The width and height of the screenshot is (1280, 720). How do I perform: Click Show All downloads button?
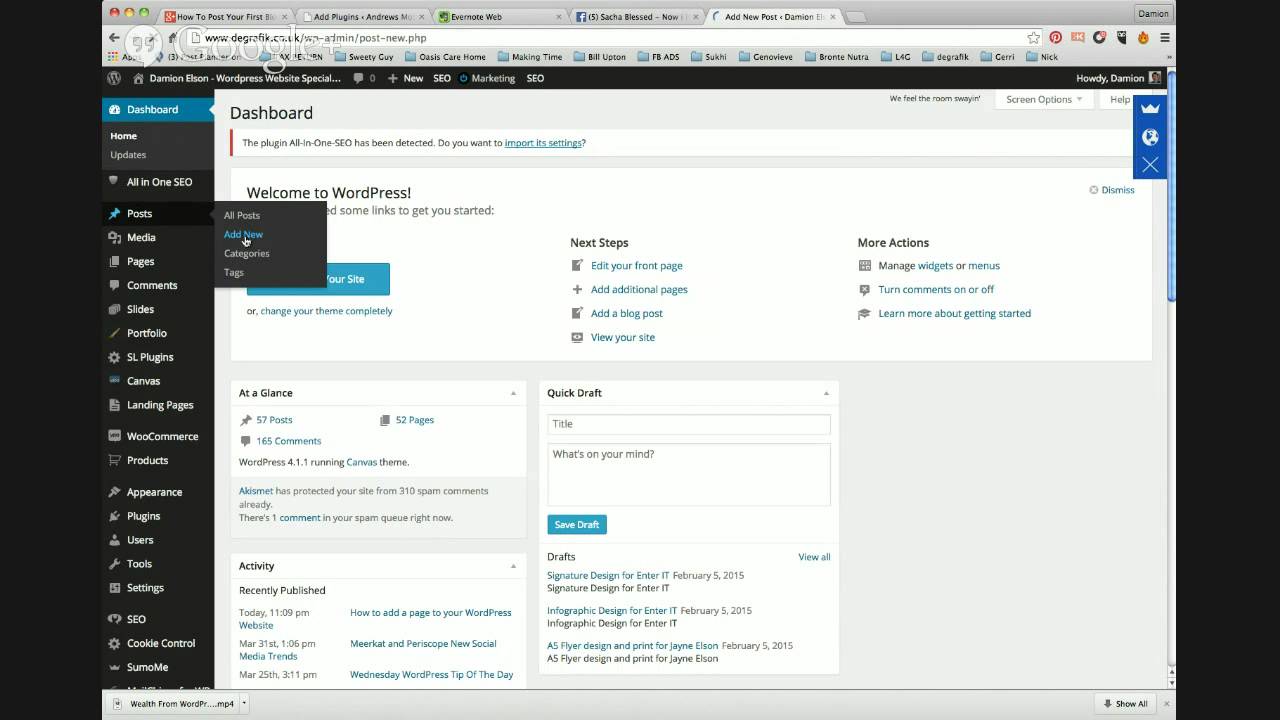click(1124, 704)
